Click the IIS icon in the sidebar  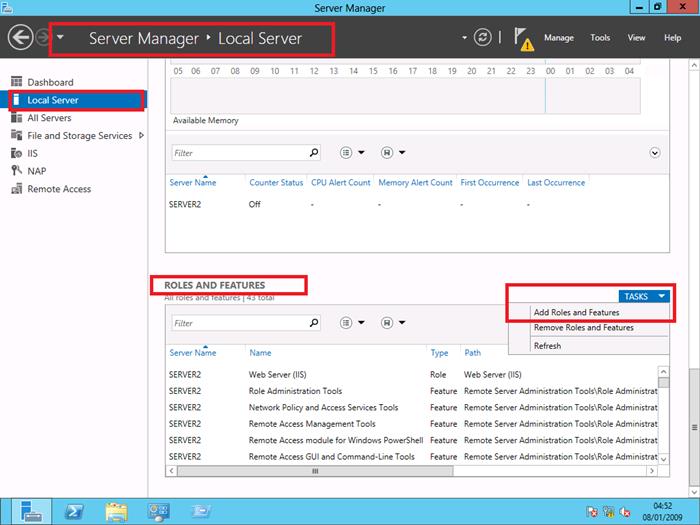point(17,153)
